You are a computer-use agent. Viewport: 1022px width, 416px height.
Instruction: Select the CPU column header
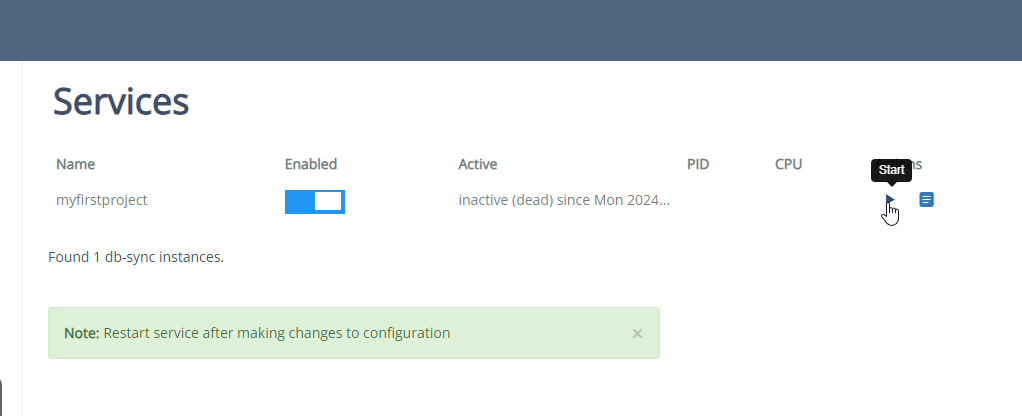click(x=788, y=164)
